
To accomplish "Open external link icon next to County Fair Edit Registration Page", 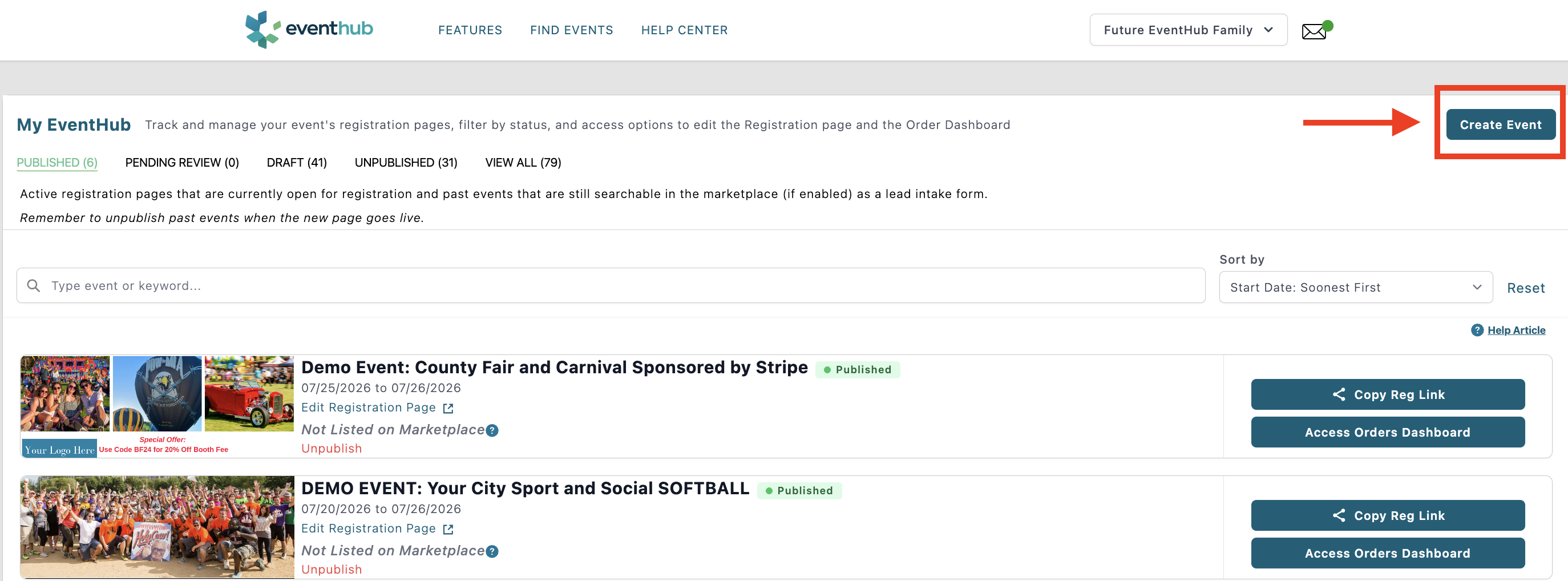I will 448,408.
